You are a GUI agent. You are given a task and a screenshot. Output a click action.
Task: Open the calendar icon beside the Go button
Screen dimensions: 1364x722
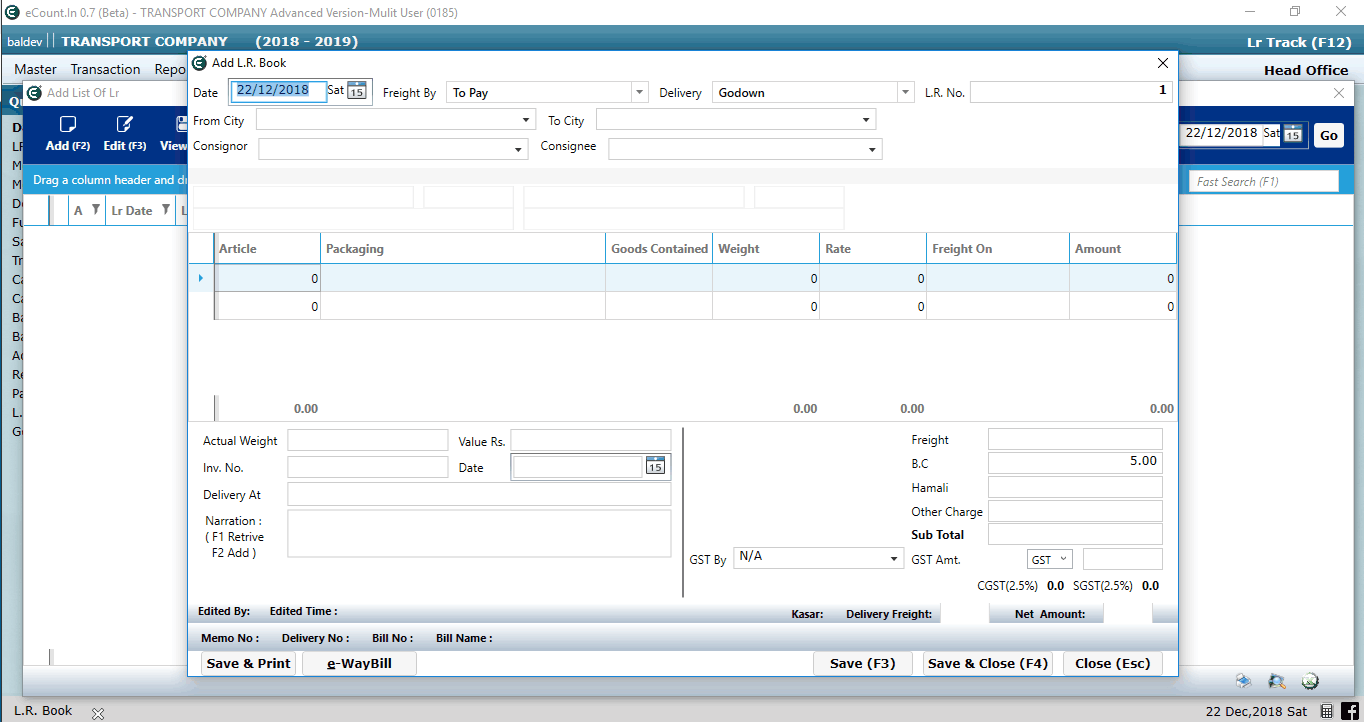[1292, 133]
